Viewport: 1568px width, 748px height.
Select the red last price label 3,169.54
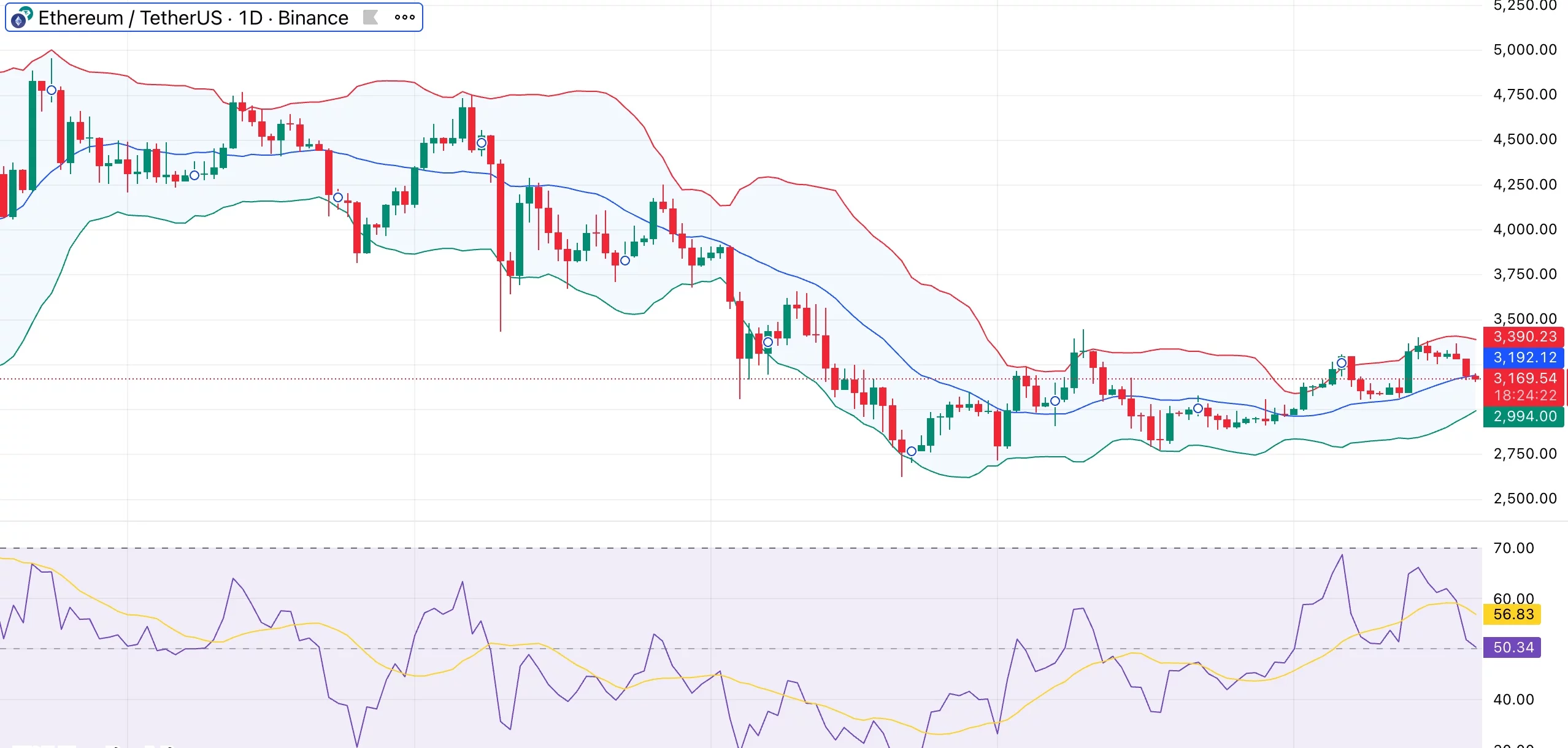coord(1524,378)
